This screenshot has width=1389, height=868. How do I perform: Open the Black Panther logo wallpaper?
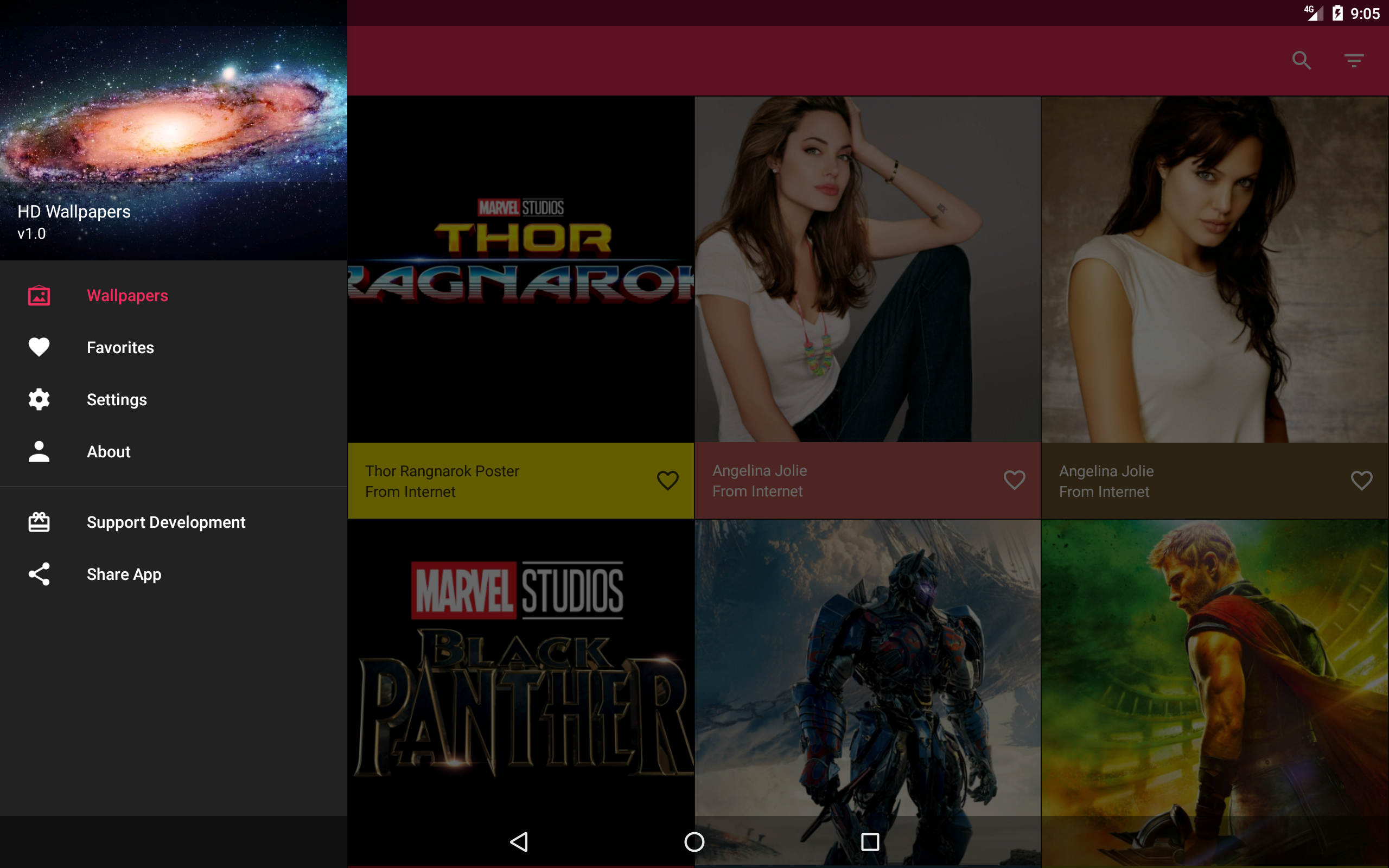click(x=520, y=692)
